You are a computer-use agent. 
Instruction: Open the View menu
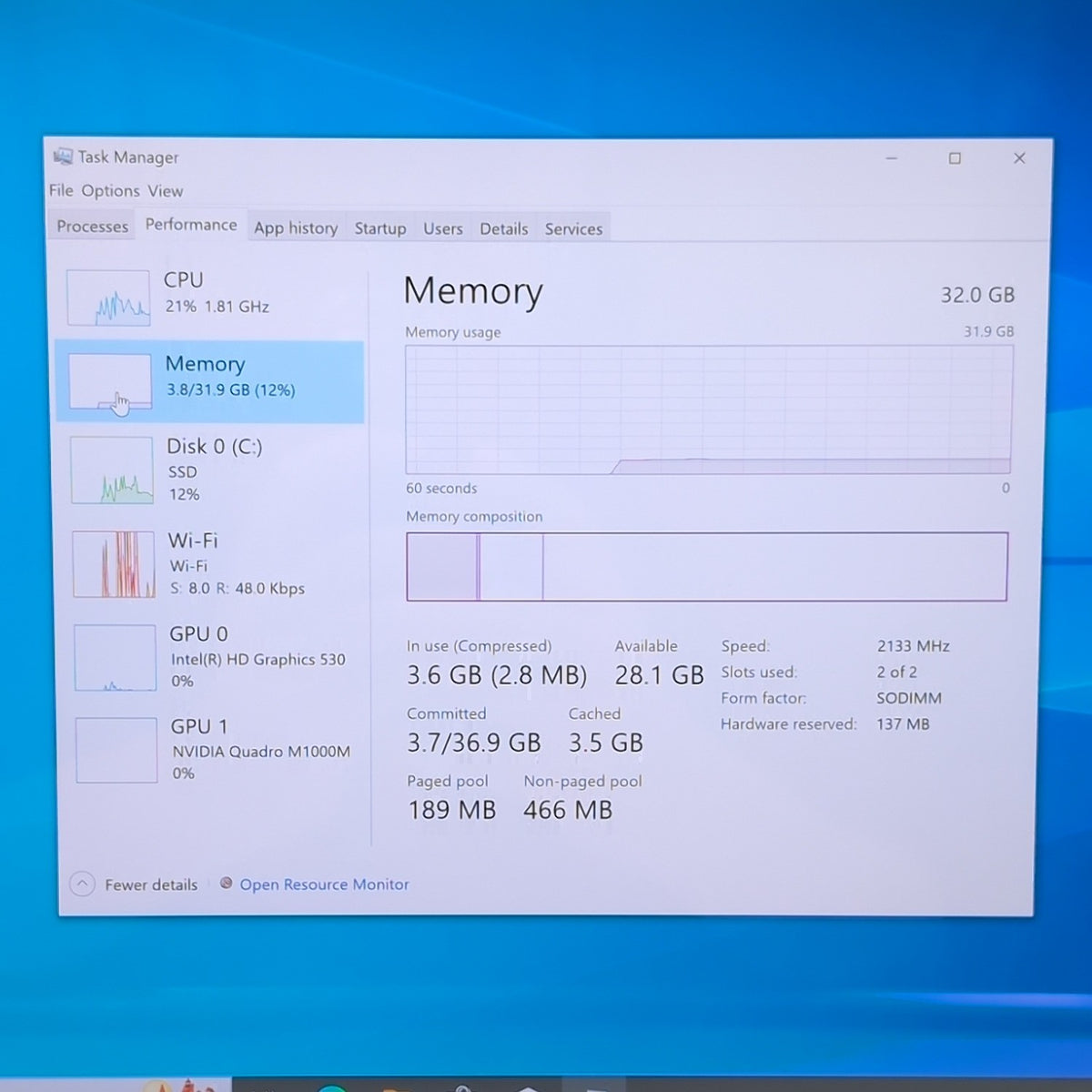coord(166,191)
